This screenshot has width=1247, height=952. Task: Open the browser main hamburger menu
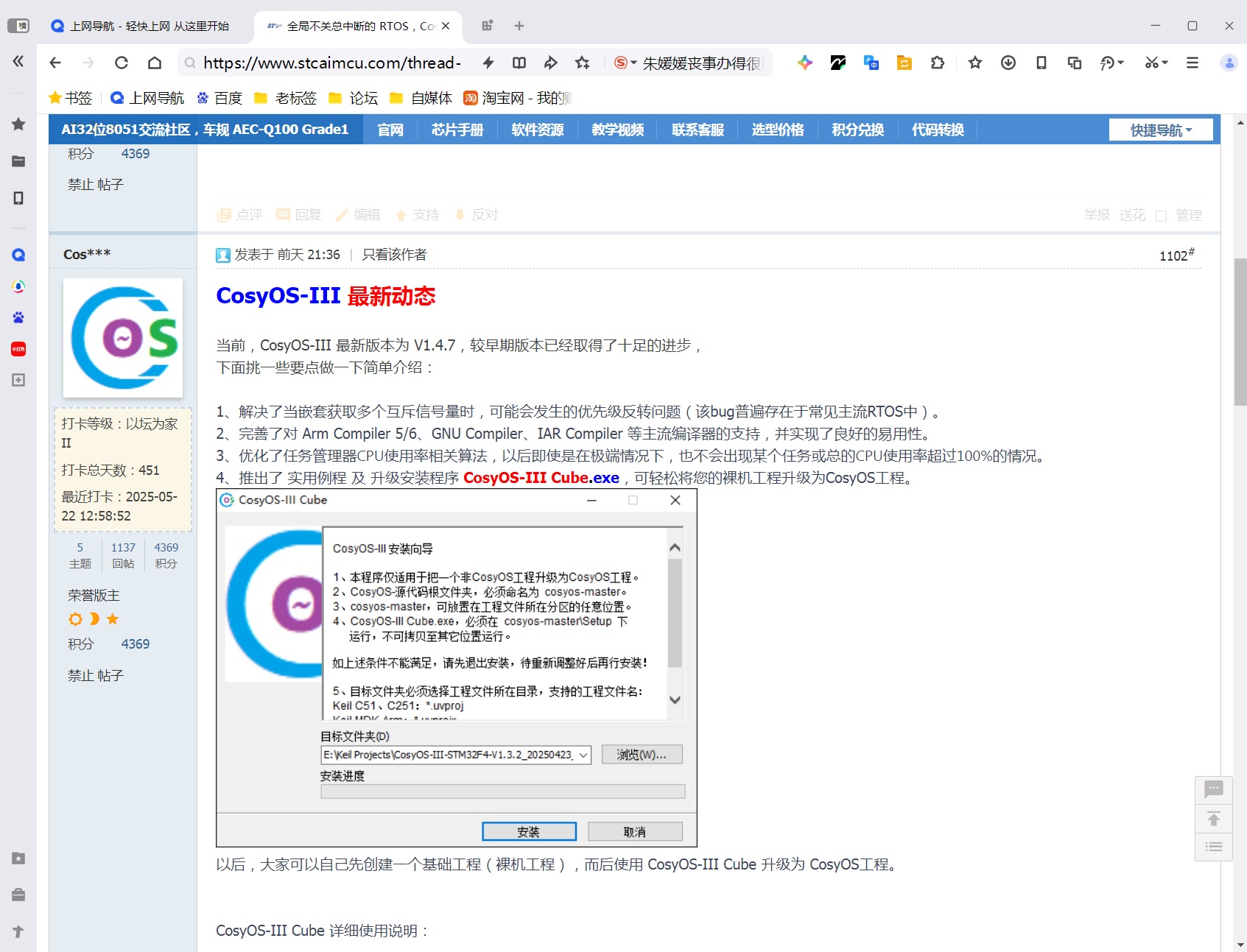[1192, 63]
